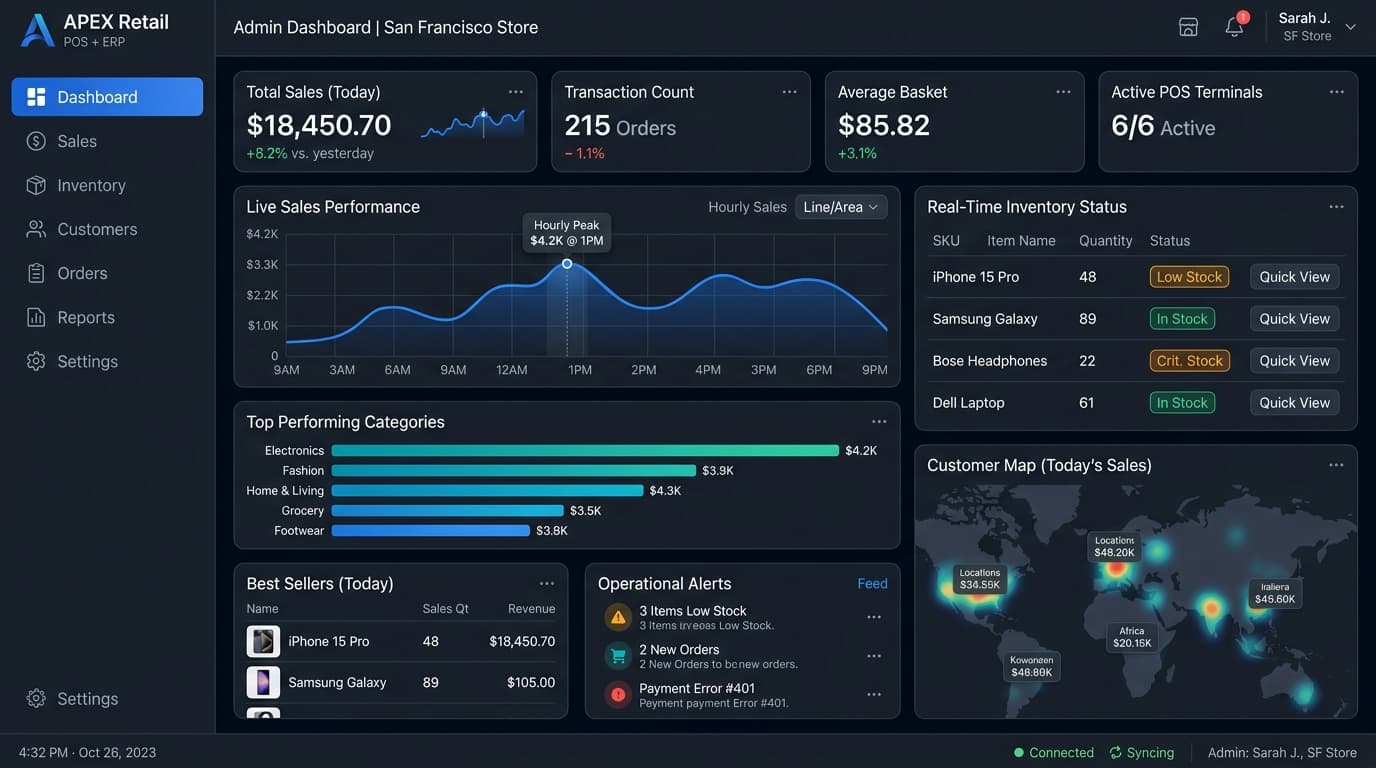Open Customers using the people icon
The height and width of the screenshot is (768, 1376).
click(36, 229)
